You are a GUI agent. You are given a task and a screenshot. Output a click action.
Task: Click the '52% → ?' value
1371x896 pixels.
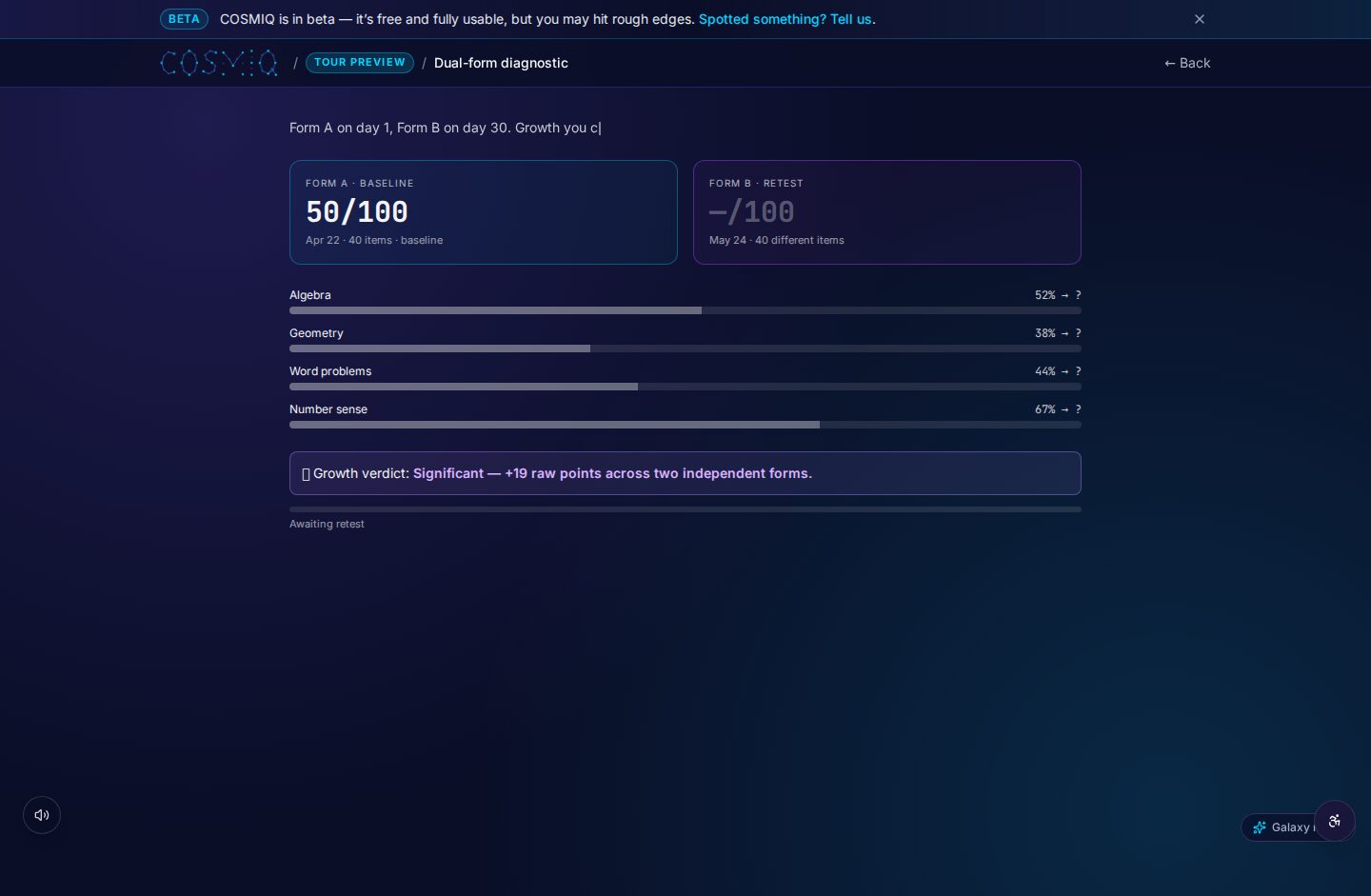[1058, 295]
